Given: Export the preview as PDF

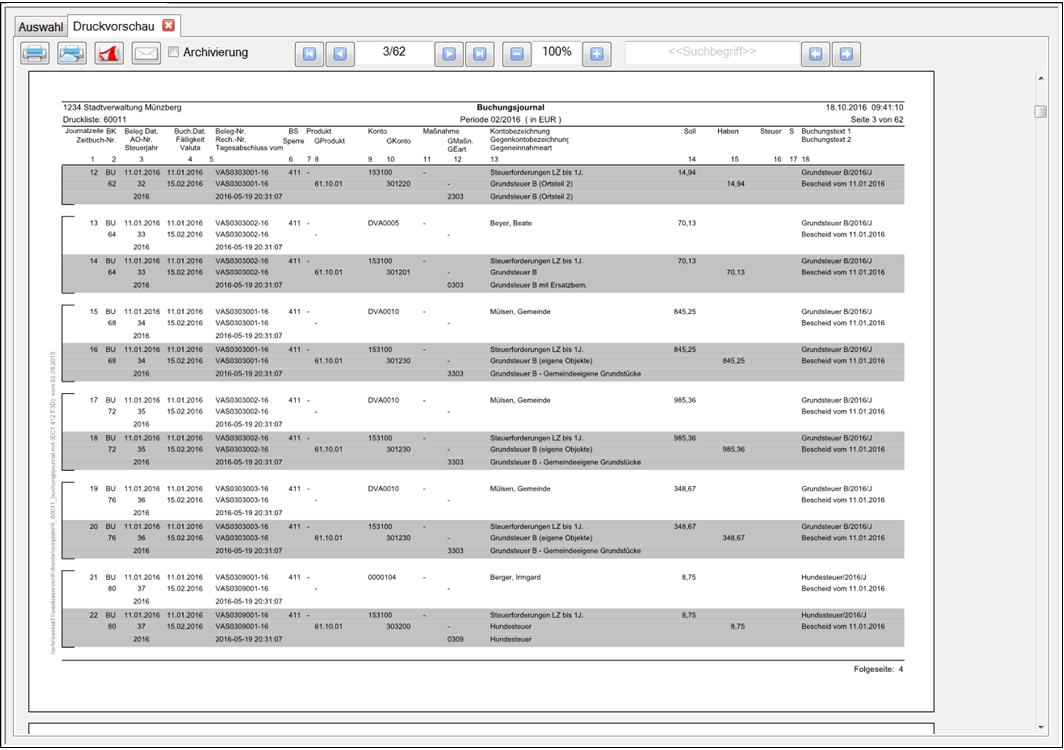Looking at the screenshot, I should pos(109,54).
